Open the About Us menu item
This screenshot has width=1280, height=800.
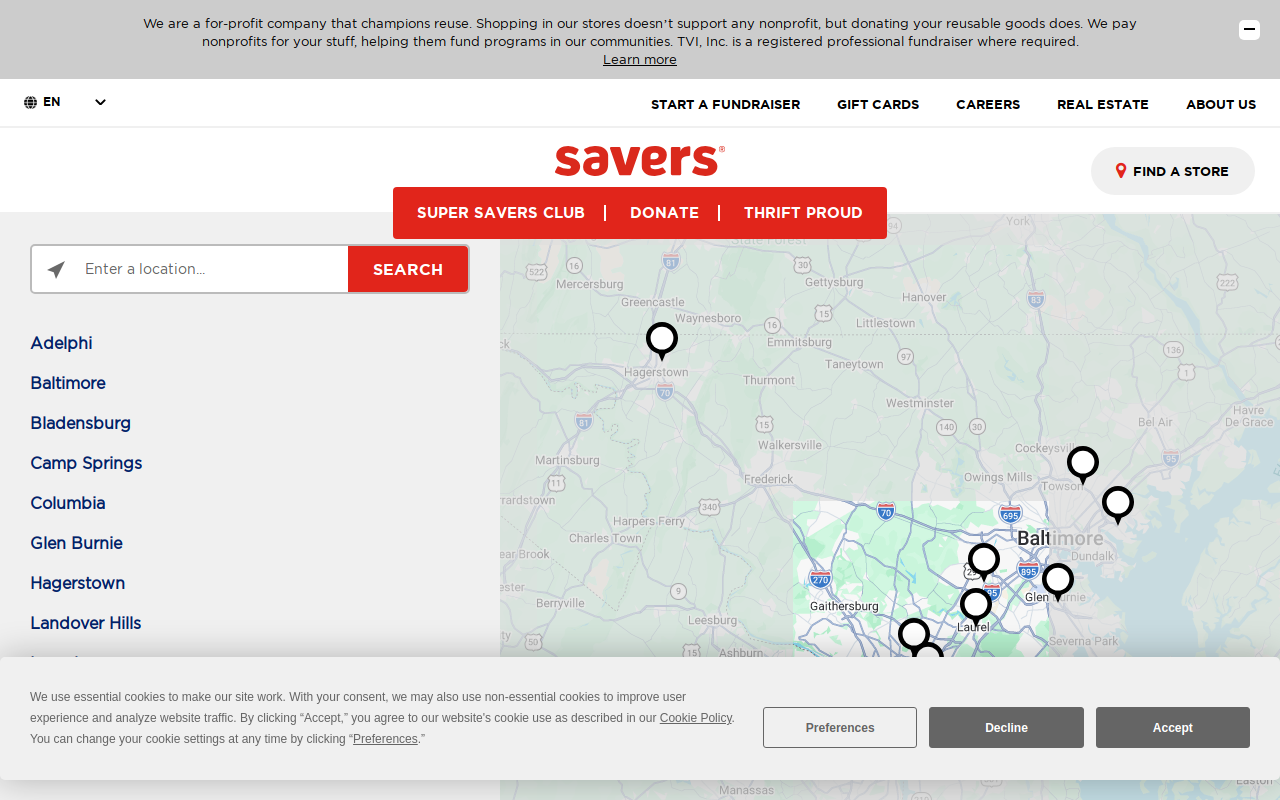click(1221, 104)
